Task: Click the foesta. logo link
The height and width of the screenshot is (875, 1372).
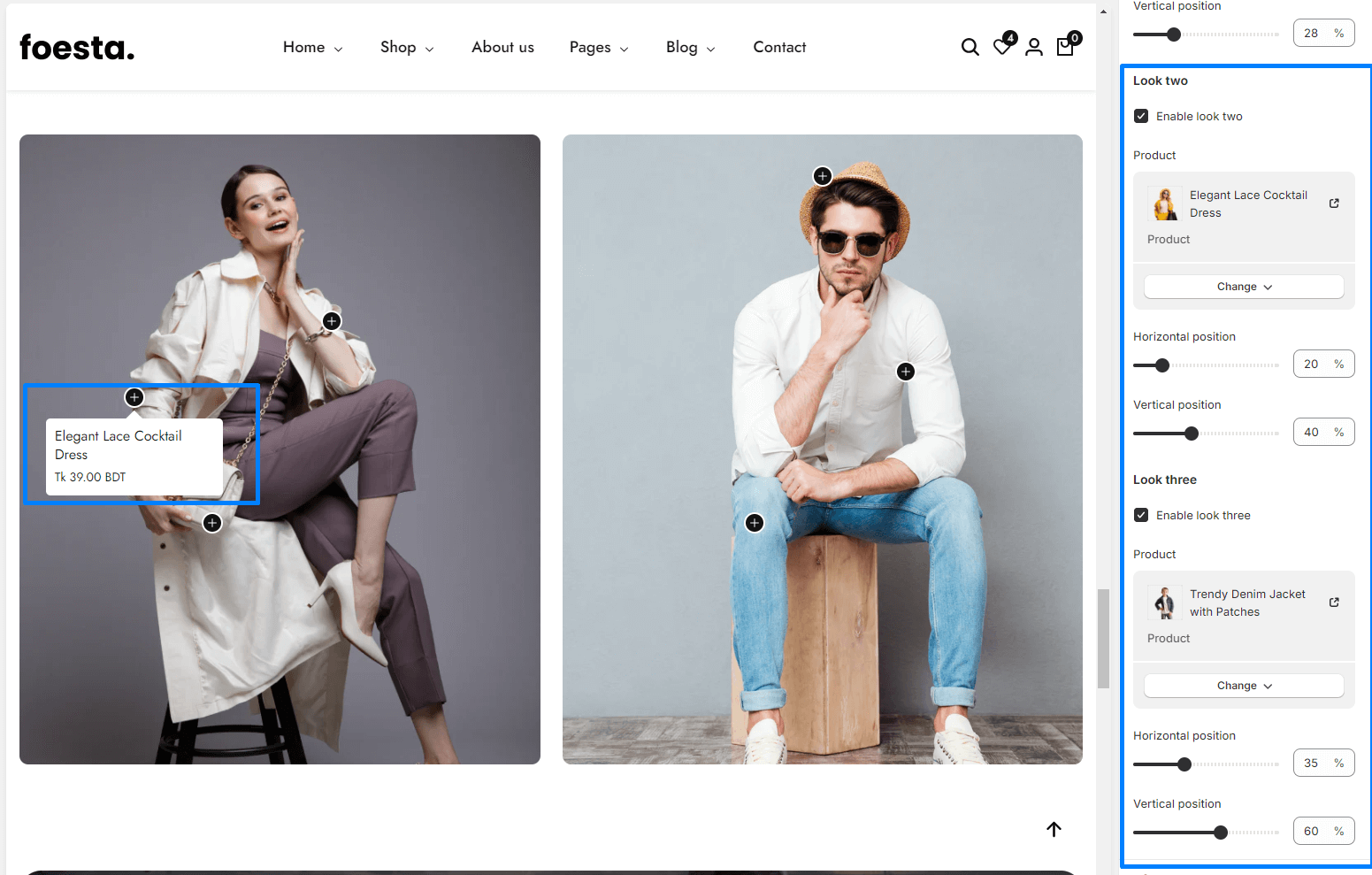Action: click(77, 48)
